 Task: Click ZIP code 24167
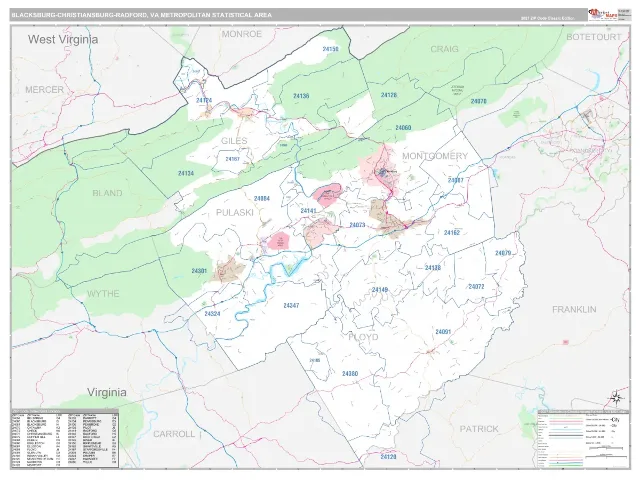coord(233,159)
